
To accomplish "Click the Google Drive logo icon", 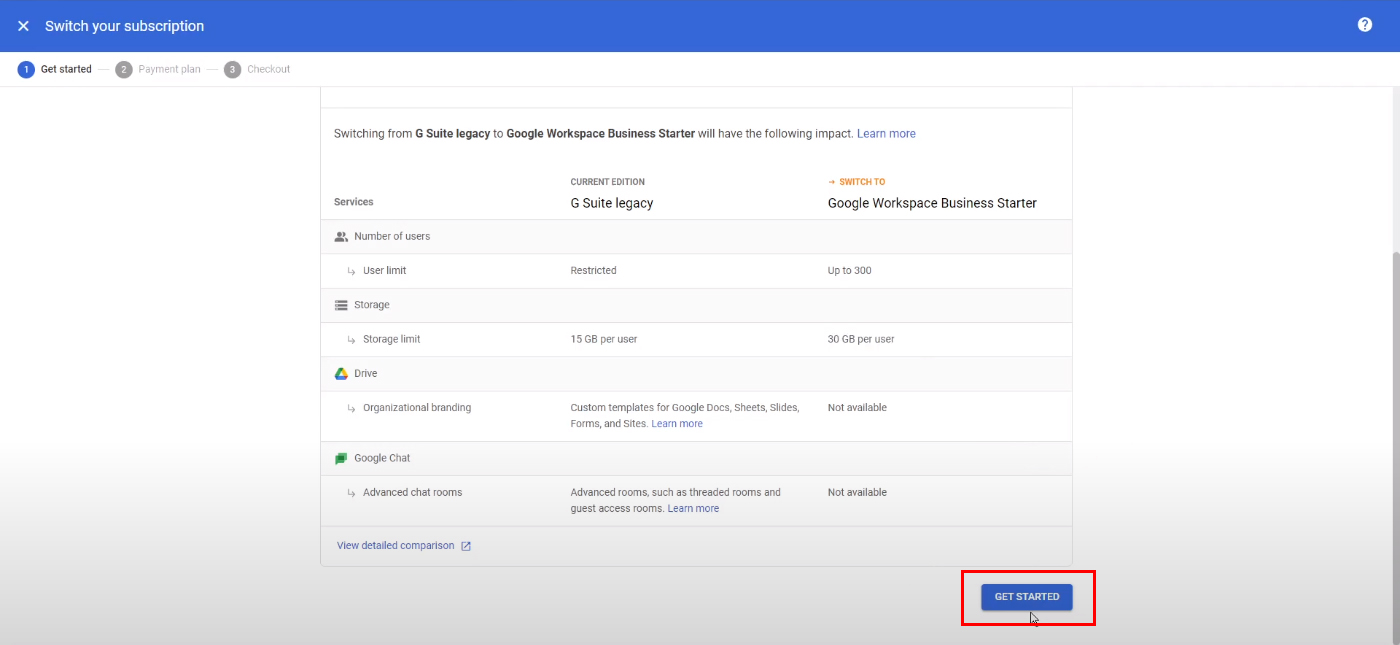I will 341,373.
